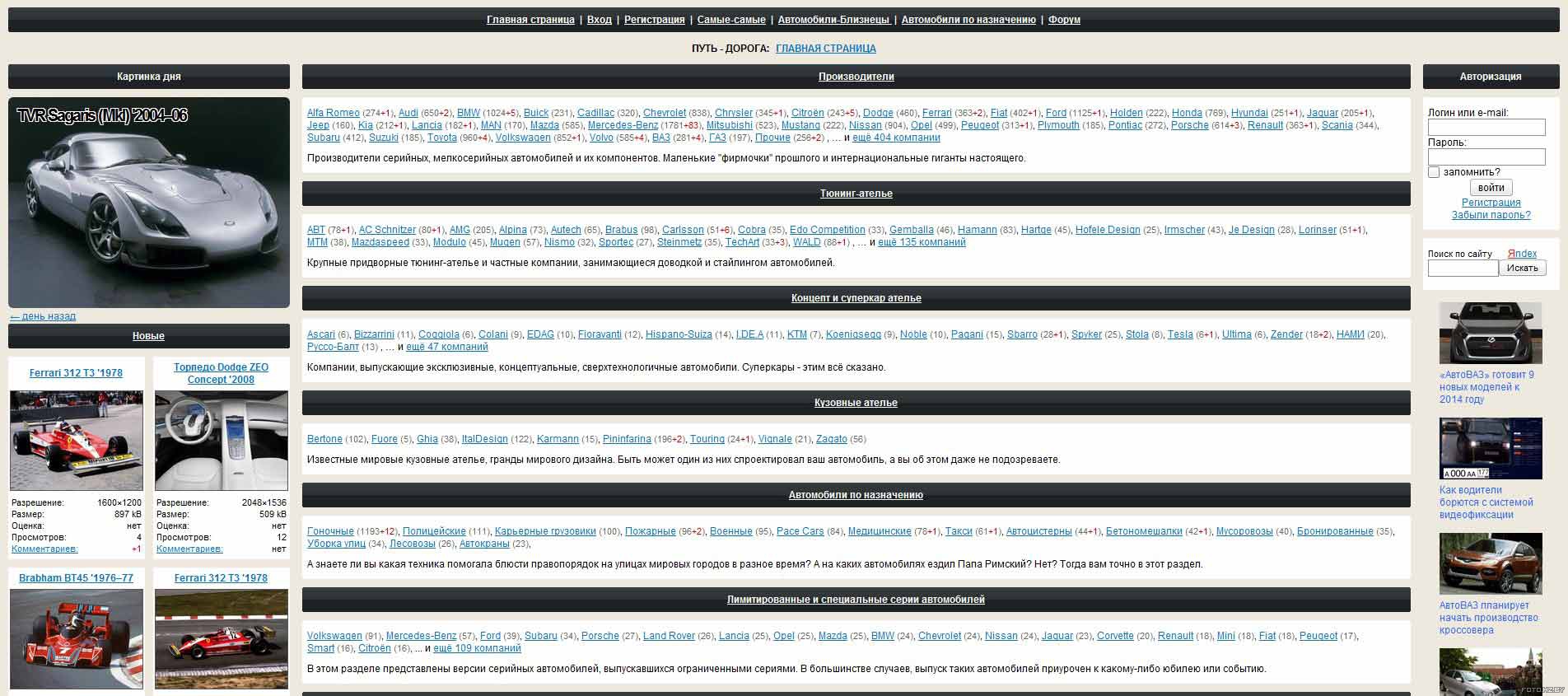Open the ещё 135 компаний link
The image size is (1568, 696).
coord(922,242)
